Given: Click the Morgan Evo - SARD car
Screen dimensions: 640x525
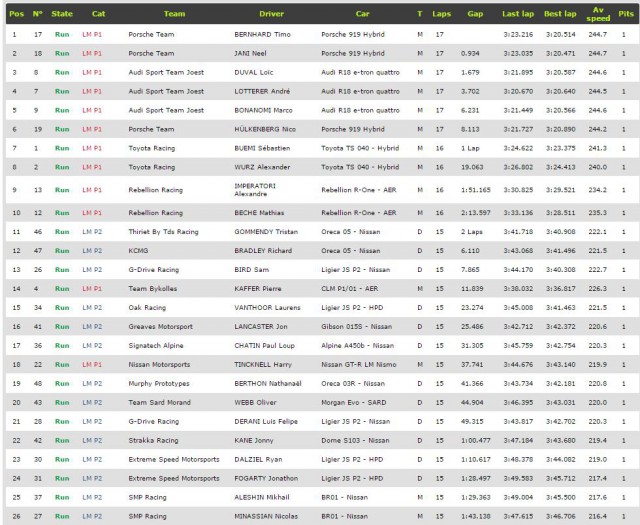Looking at the screenshot, I should tap(353, 403).
